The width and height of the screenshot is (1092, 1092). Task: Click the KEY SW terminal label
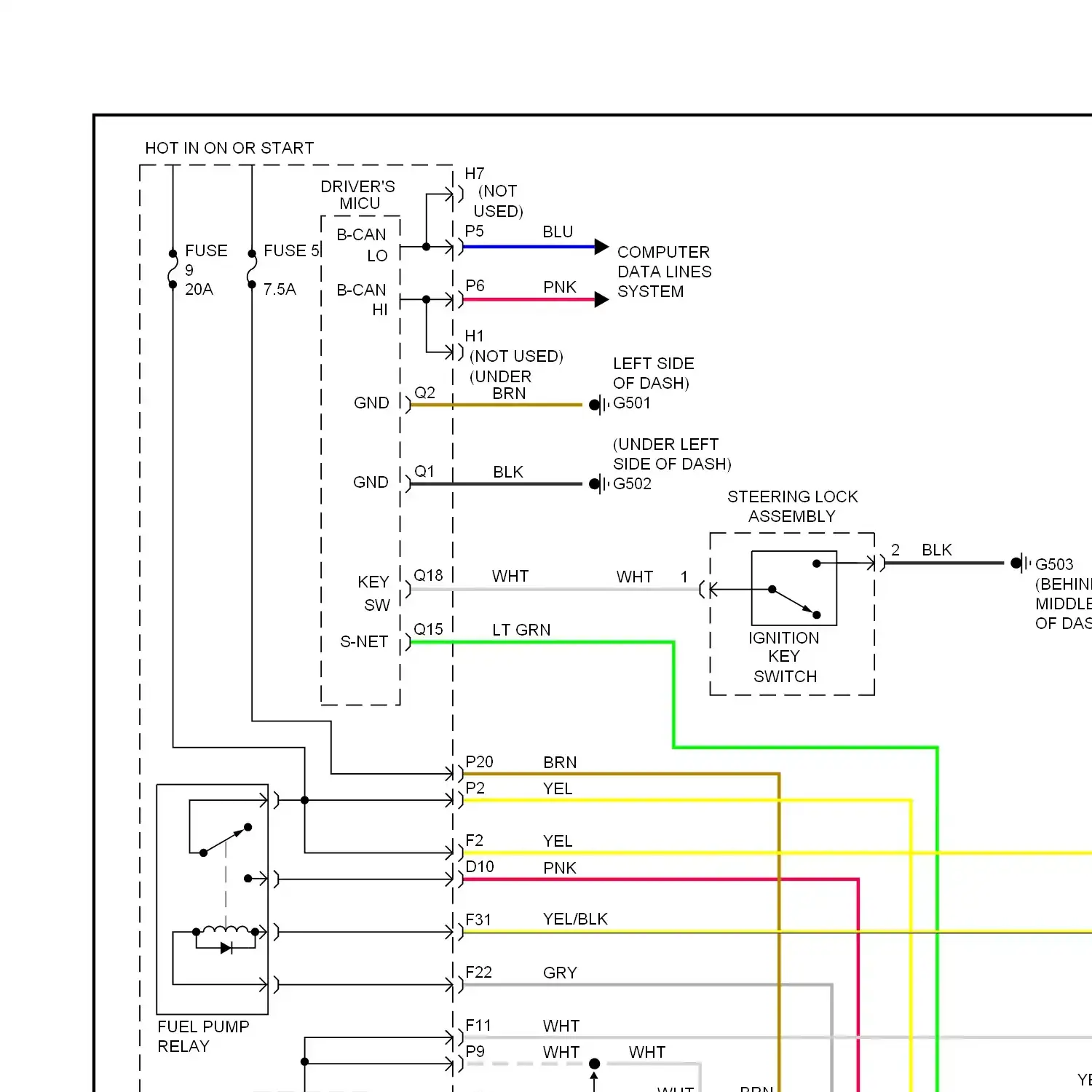tap(374, 593)
